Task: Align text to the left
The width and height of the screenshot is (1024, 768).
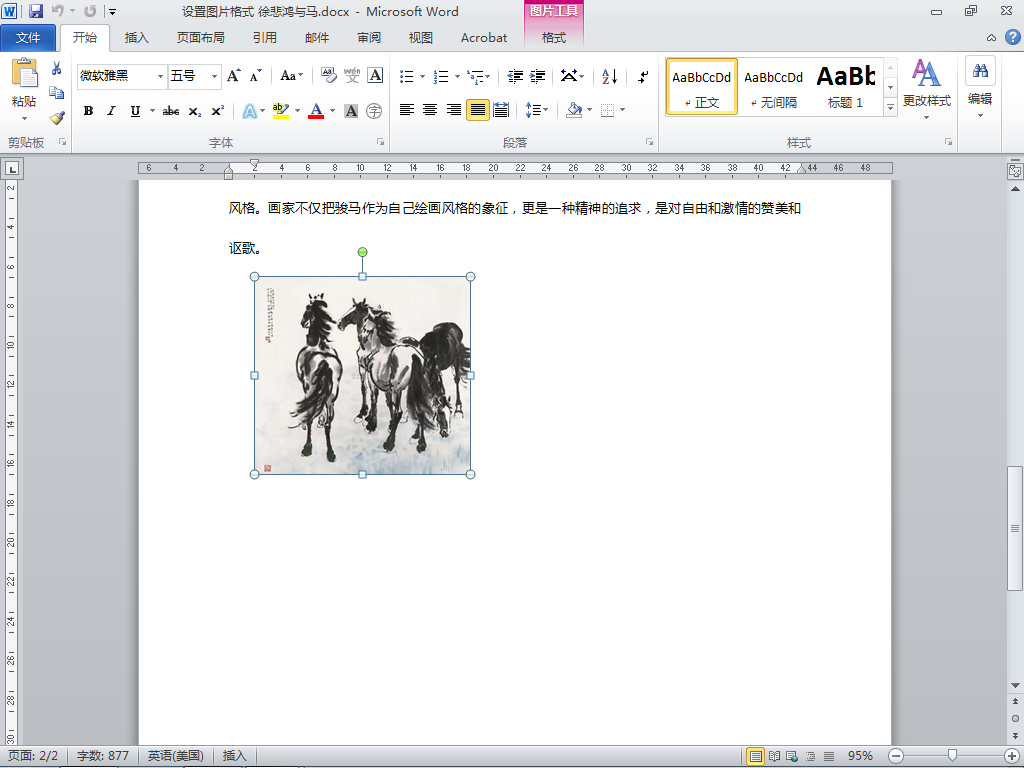Action: (x=406, y=110)
